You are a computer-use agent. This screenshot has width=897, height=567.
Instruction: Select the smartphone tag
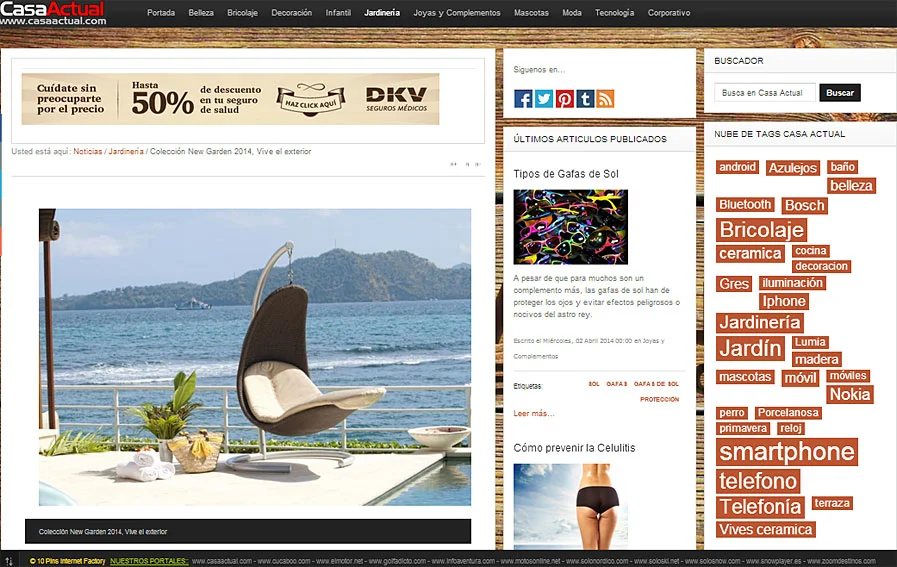[787, 452]
